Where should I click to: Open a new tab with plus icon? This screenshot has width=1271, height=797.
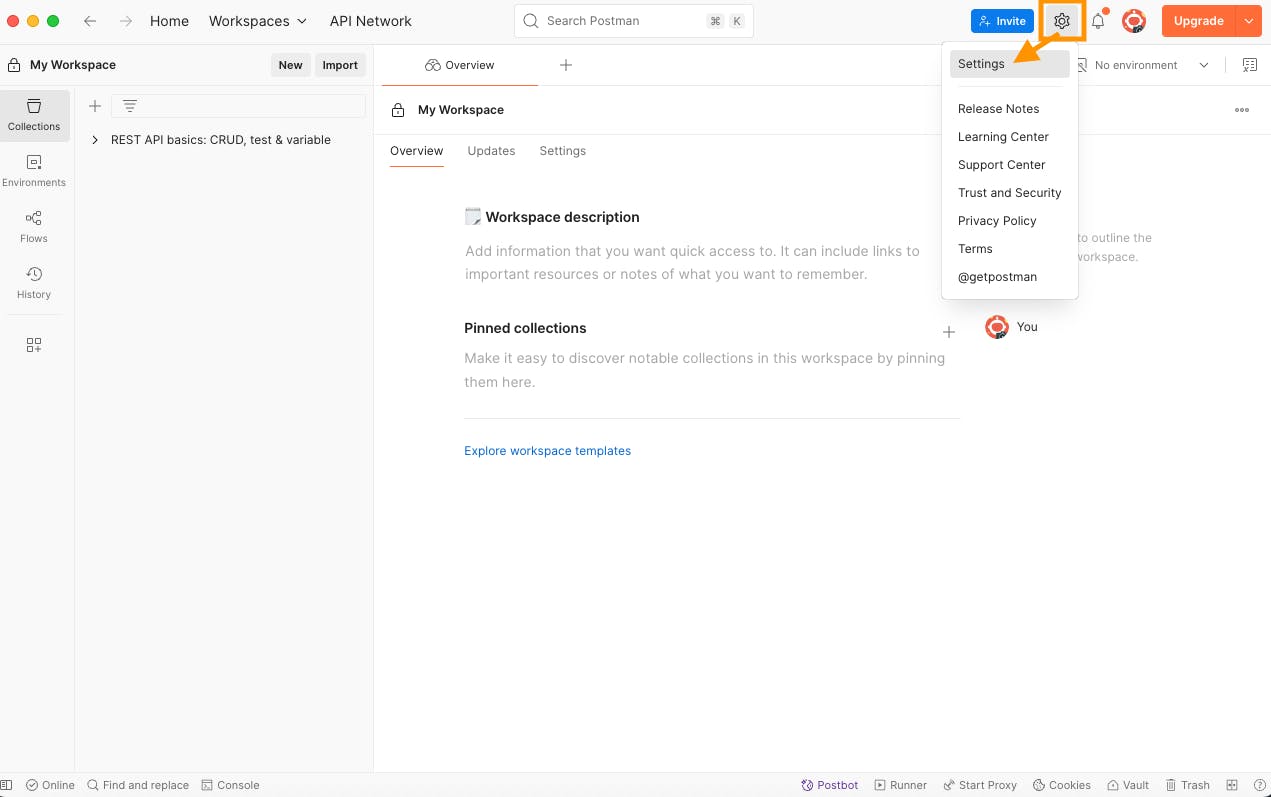[566, 65]
